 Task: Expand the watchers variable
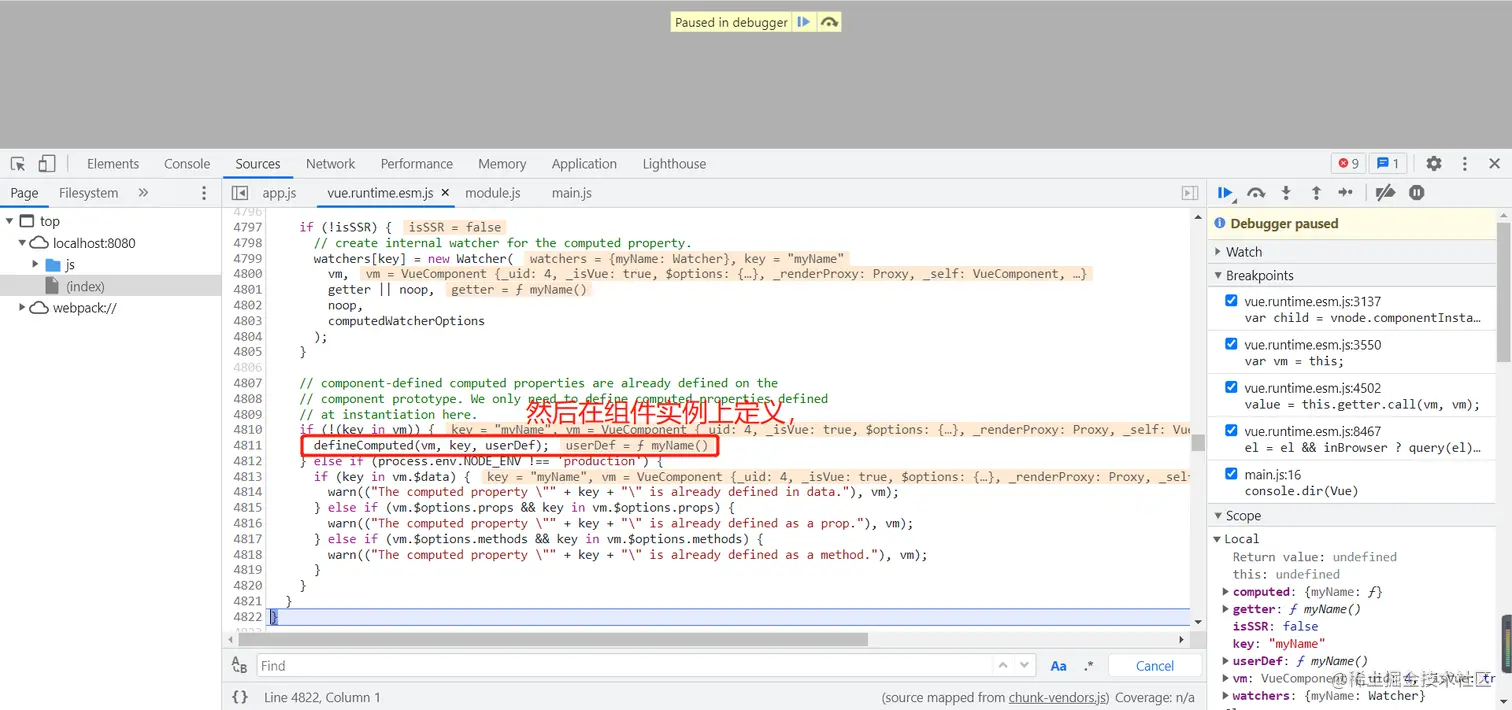(x=1226, y=696)
